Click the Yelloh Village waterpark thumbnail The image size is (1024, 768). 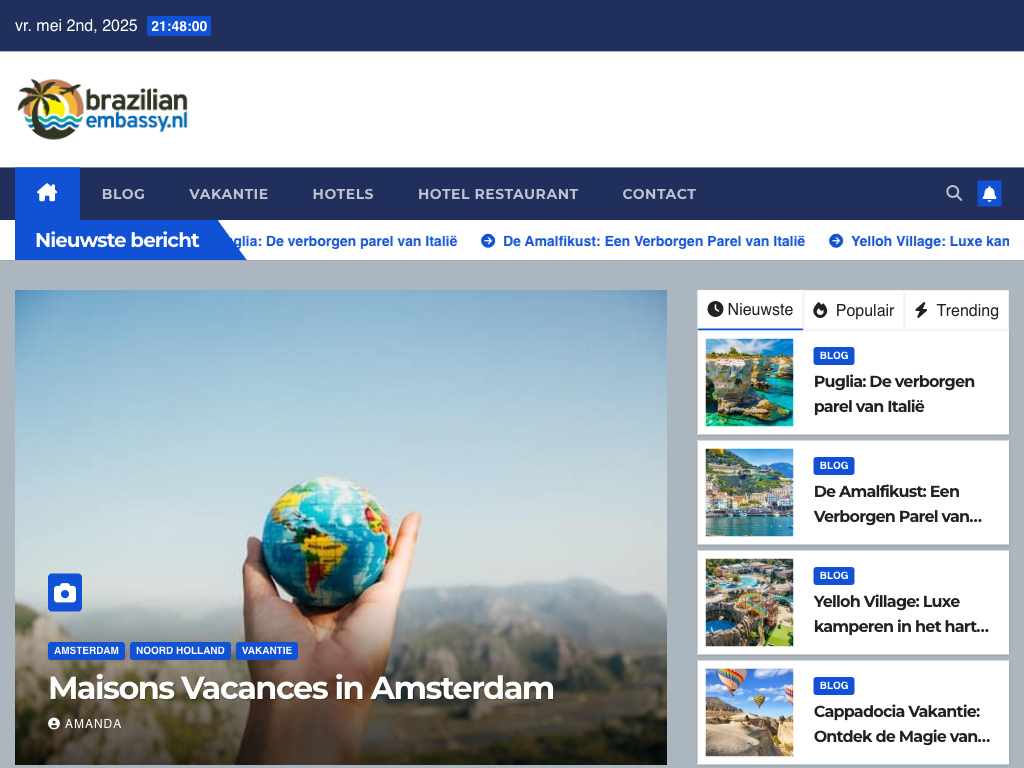point(749,602)
